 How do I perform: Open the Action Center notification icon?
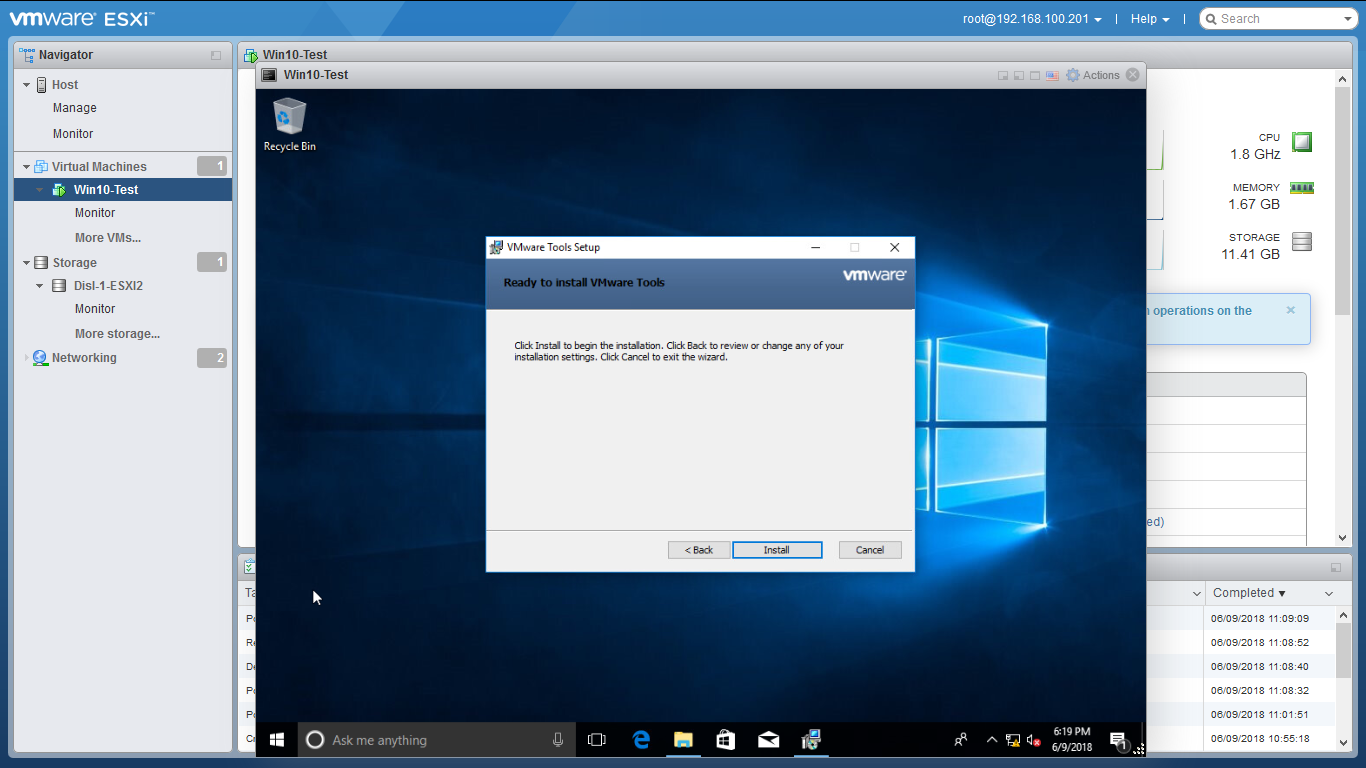pyautogui.click(x=1118, y=740)
